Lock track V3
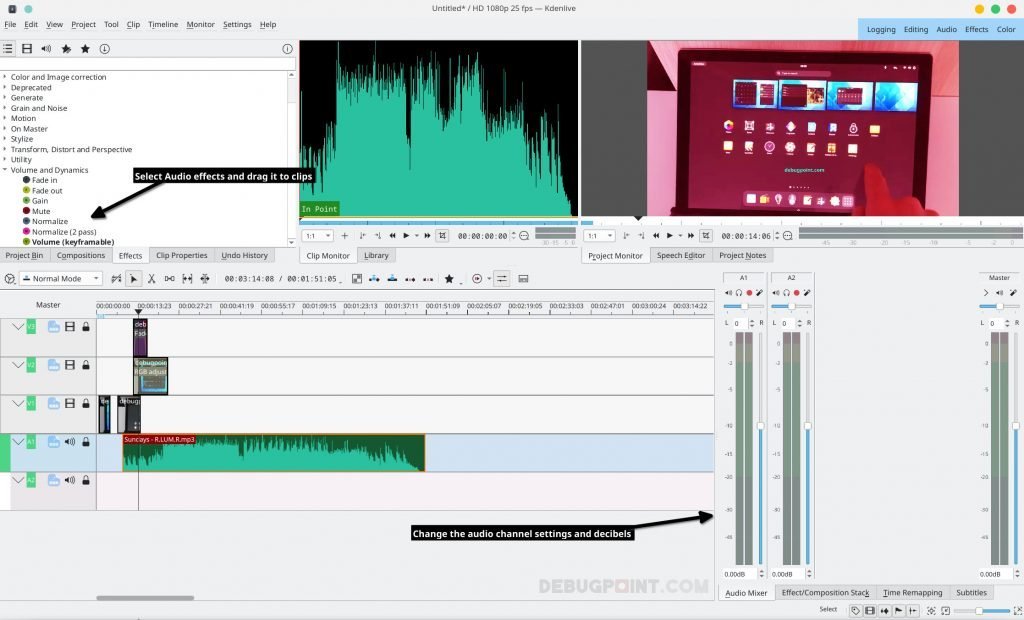This screenshot has width=1024, height=620. 86,327
